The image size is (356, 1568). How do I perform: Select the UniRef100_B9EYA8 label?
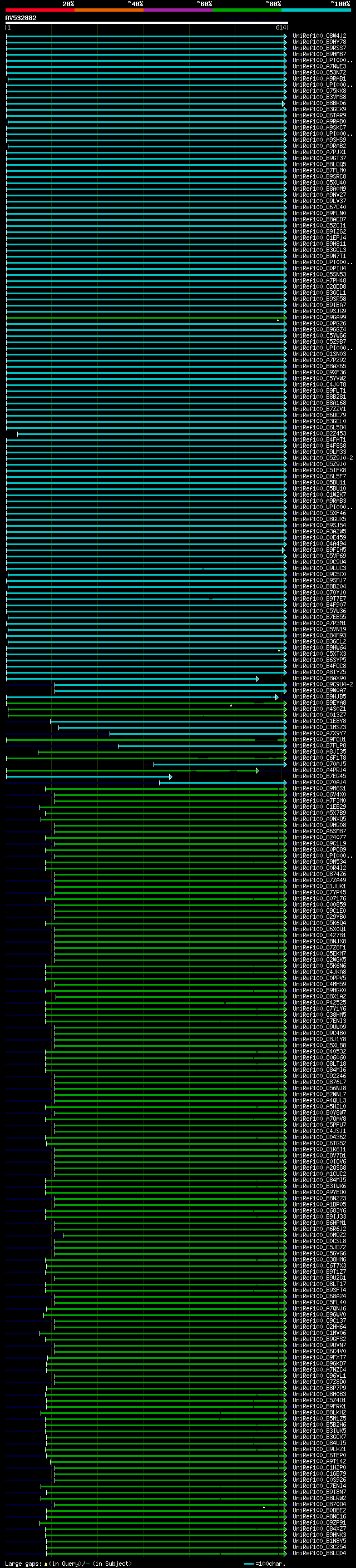click(x=319, y=703)
